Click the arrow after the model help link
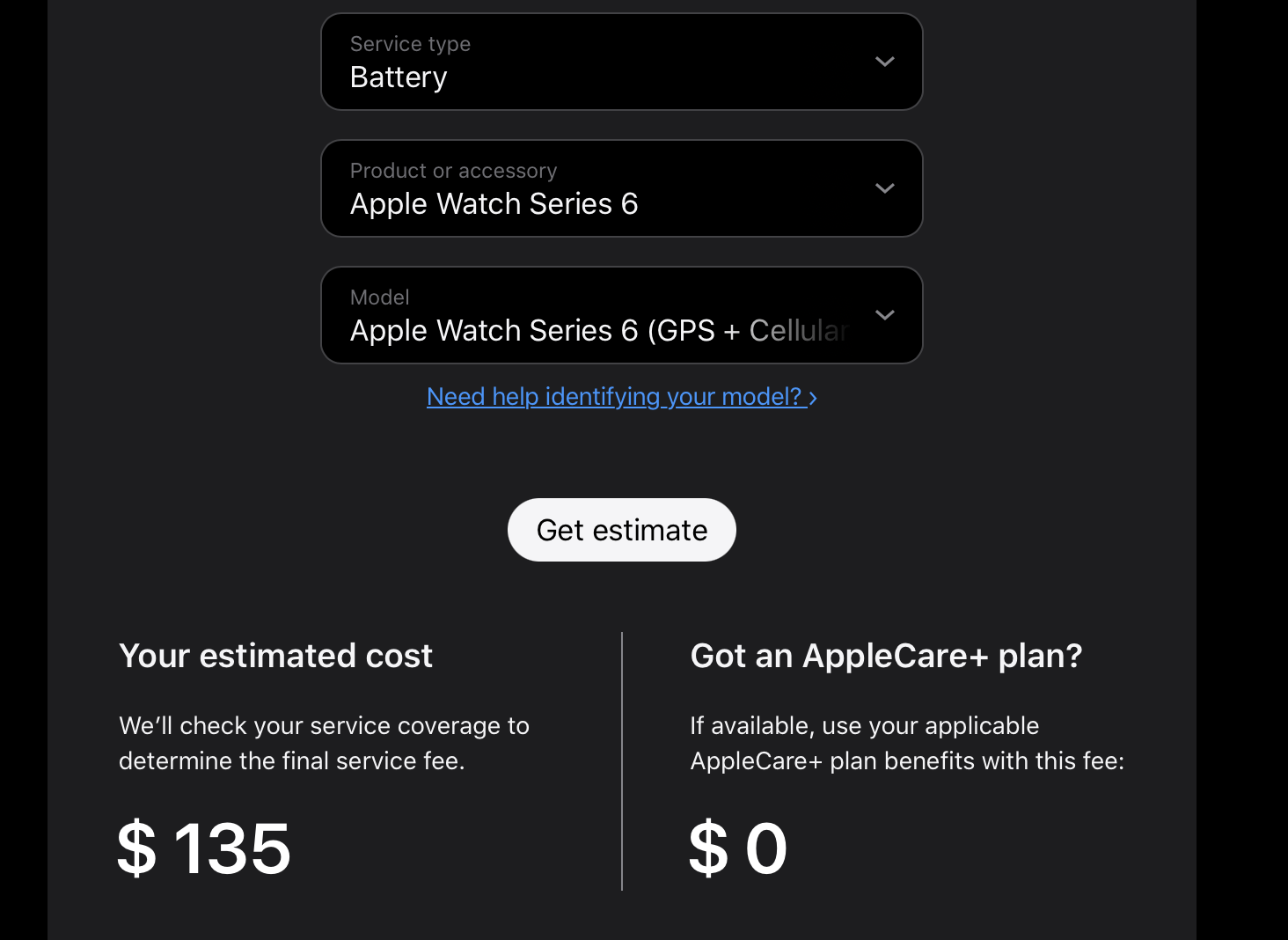This screenshot has height=940, width=1288. pos(813,398)
